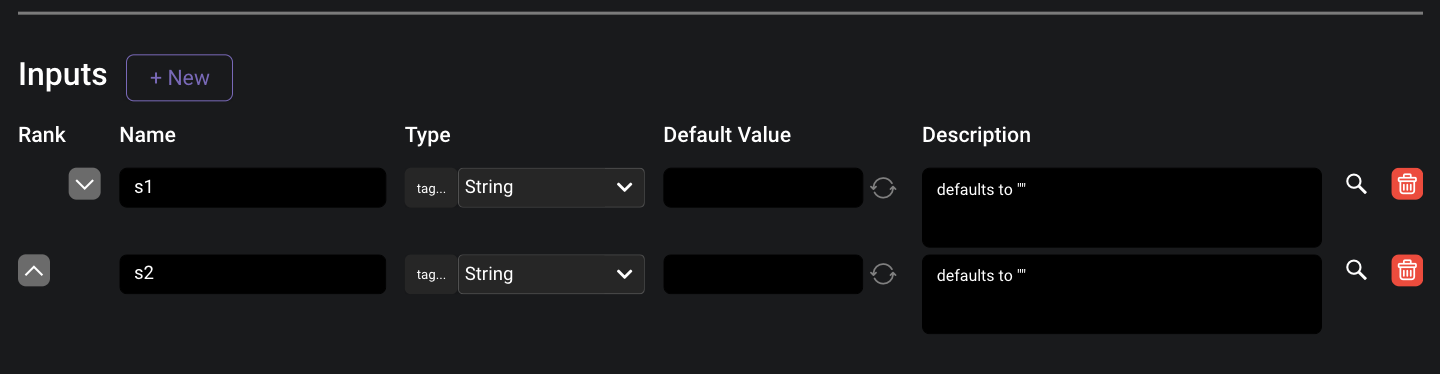Edit the s1 description text box
The image size is (1440, 374).
(1122, 207)
